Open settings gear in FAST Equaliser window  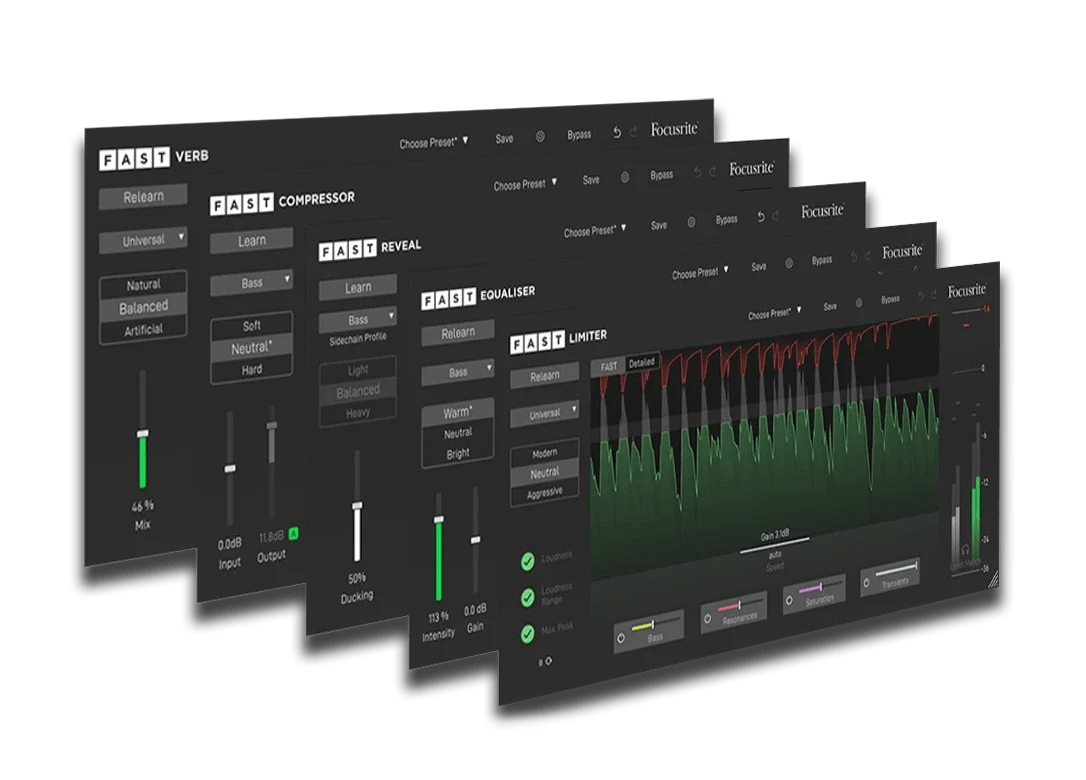click(789, 263)
